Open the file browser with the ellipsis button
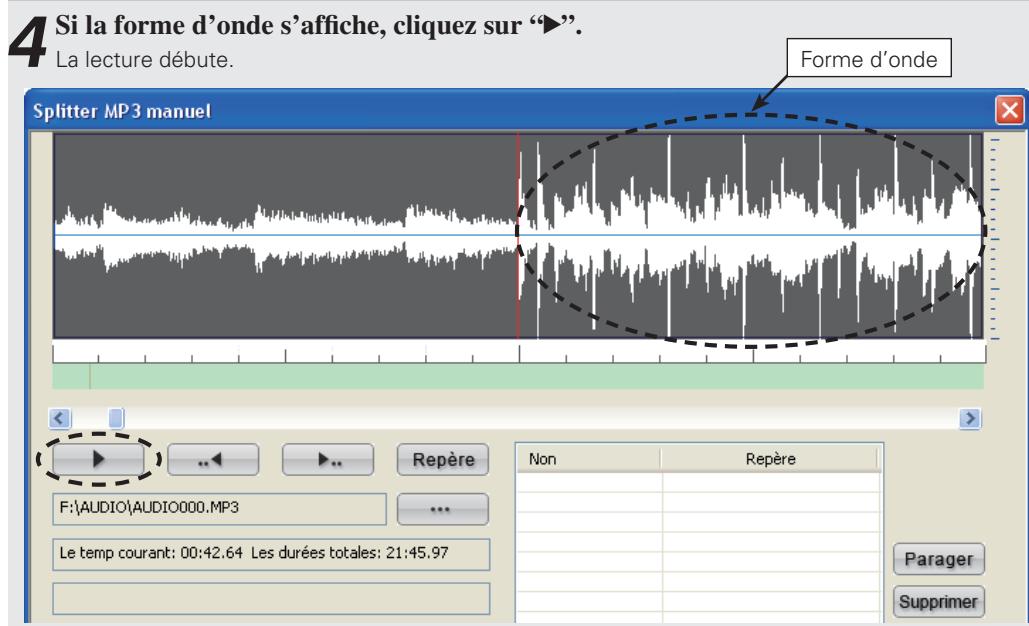Viewport: 1029px width, 626px height. 443,509
